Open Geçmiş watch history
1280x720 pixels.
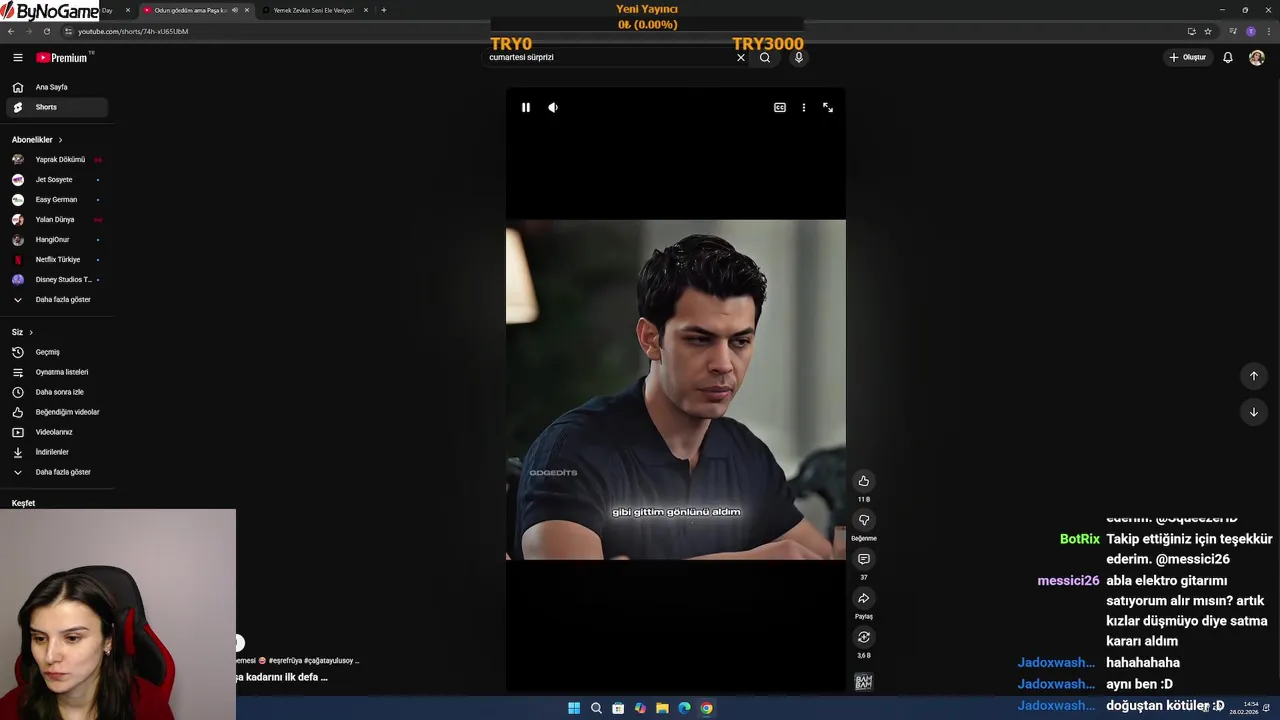[57, 352]
